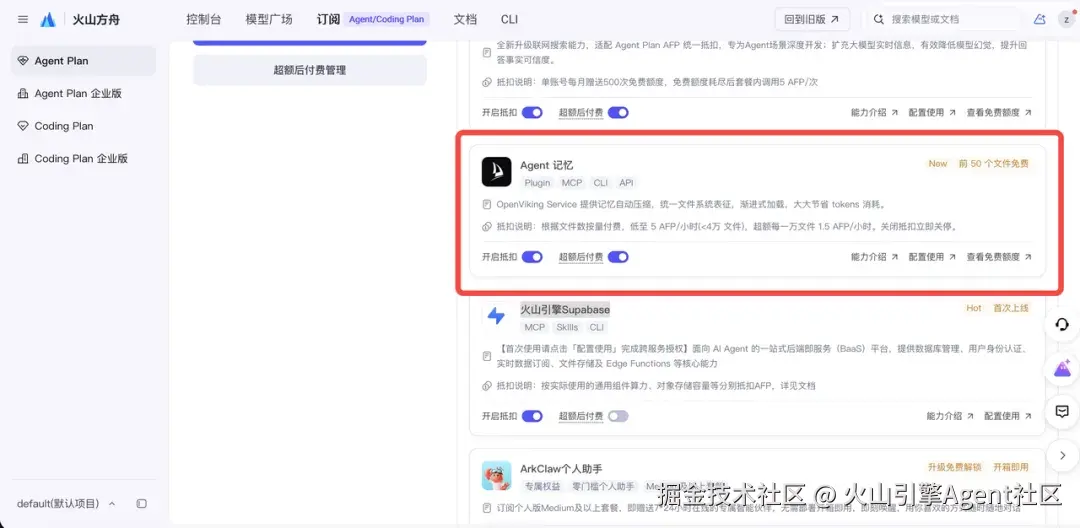Select the 订阅 tab
Image resolution: width=1080 pixels, height=528 pixels.
click(328, 19)
